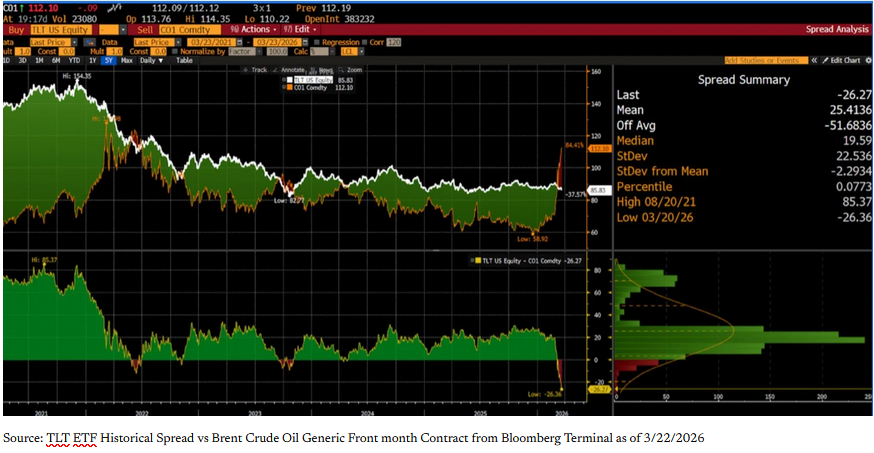The height and width of the screenshot is (453, 874).
Task: Select the 1Y range tab
Action: click(93, 60)
